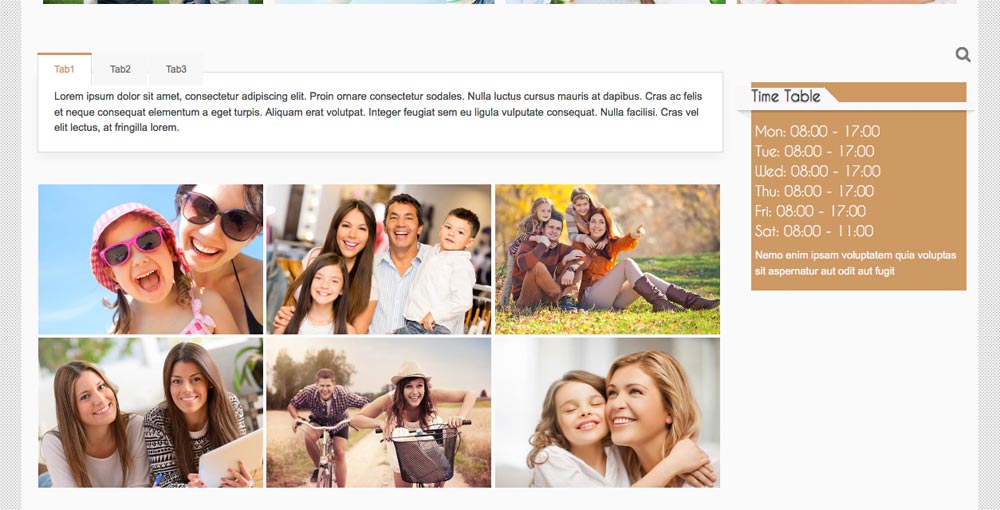Open the Tab2 tab
The height and width of the screenshot is (510, 1000).
120,69
